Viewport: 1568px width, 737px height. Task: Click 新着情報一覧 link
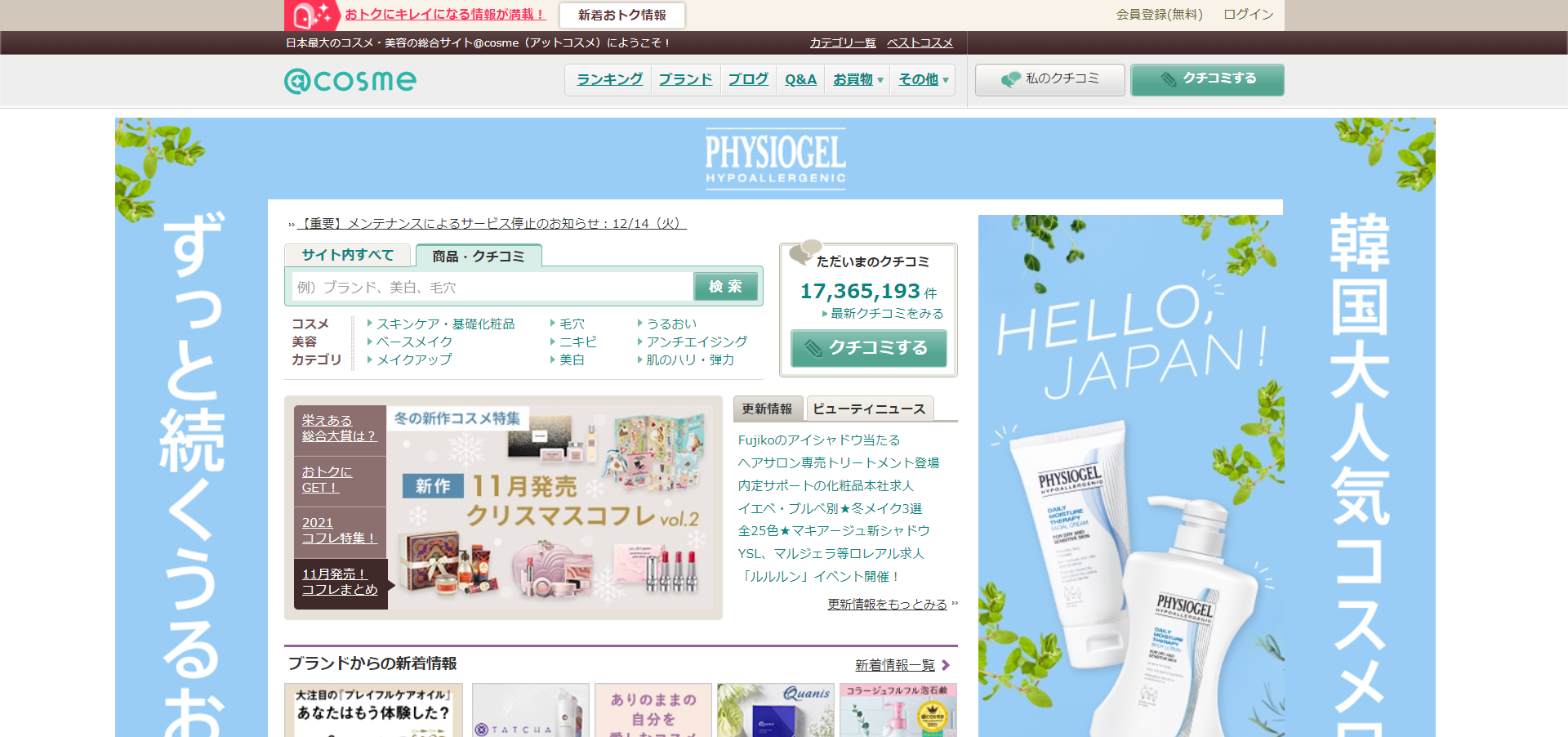(895, 665)
